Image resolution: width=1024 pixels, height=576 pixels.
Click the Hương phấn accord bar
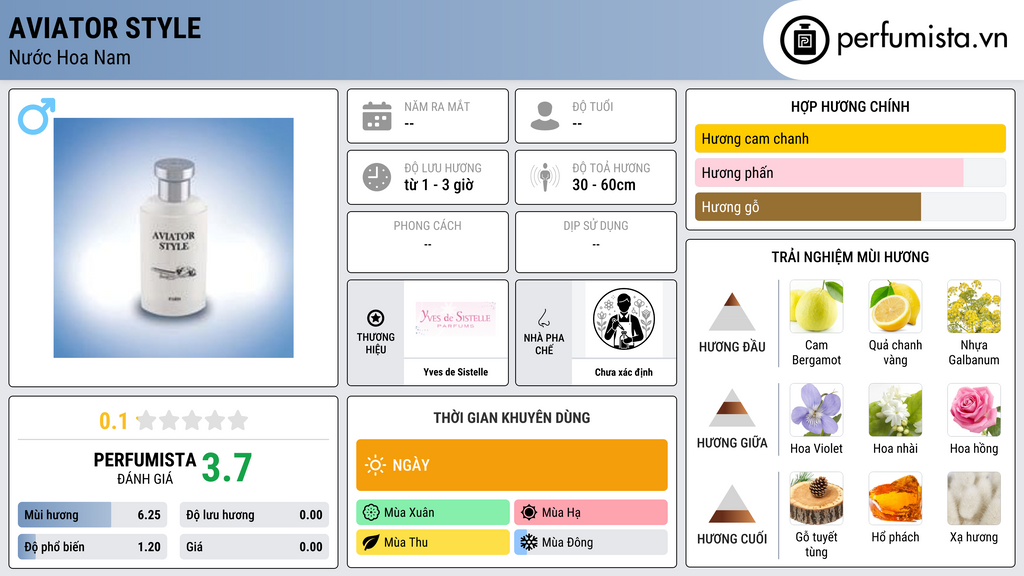click(x=850, y=172)
